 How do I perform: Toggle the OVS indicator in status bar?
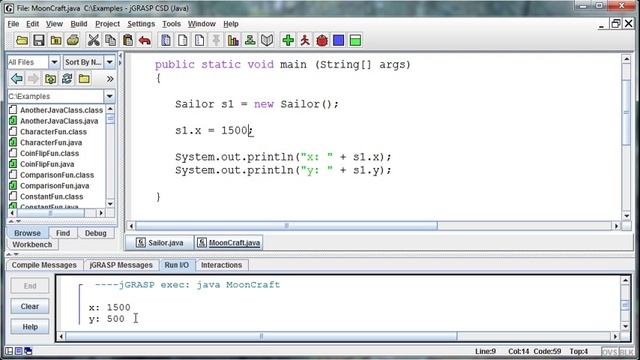click(609, 351)
